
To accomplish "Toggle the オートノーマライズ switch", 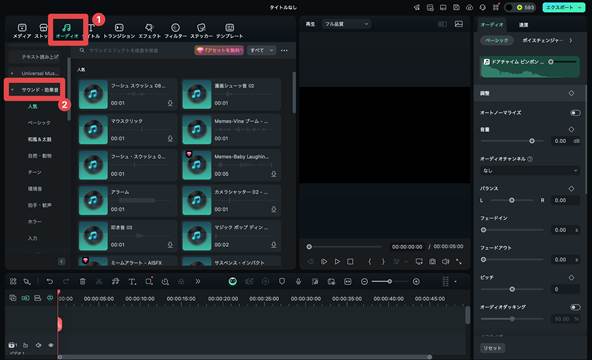I will tap(575, 112).
